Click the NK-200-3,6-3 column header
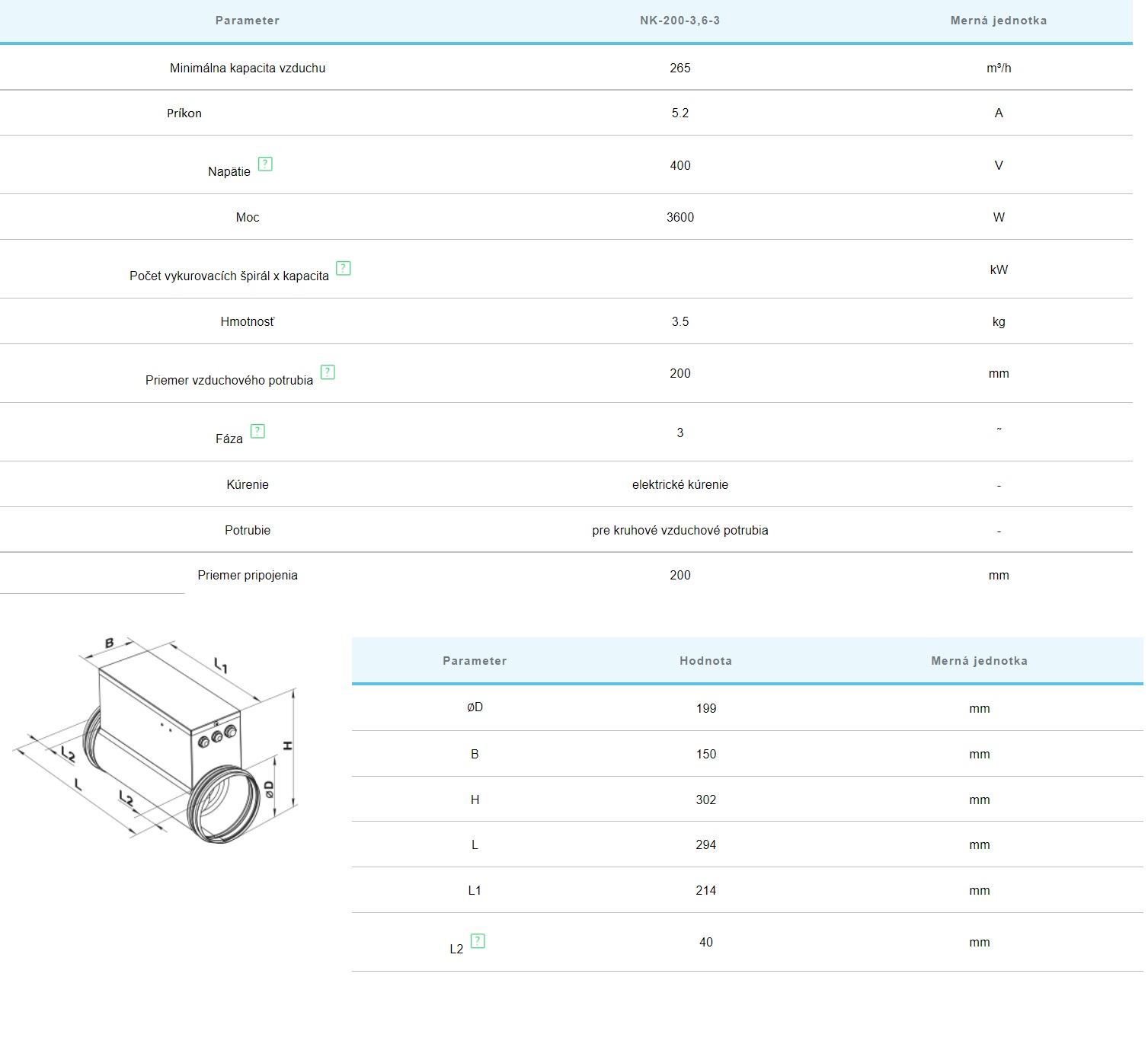 click(x=680, y=21)
